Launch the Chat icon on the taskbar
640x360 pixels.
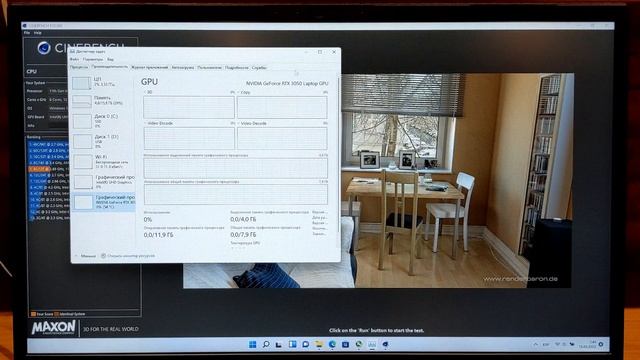305,344
